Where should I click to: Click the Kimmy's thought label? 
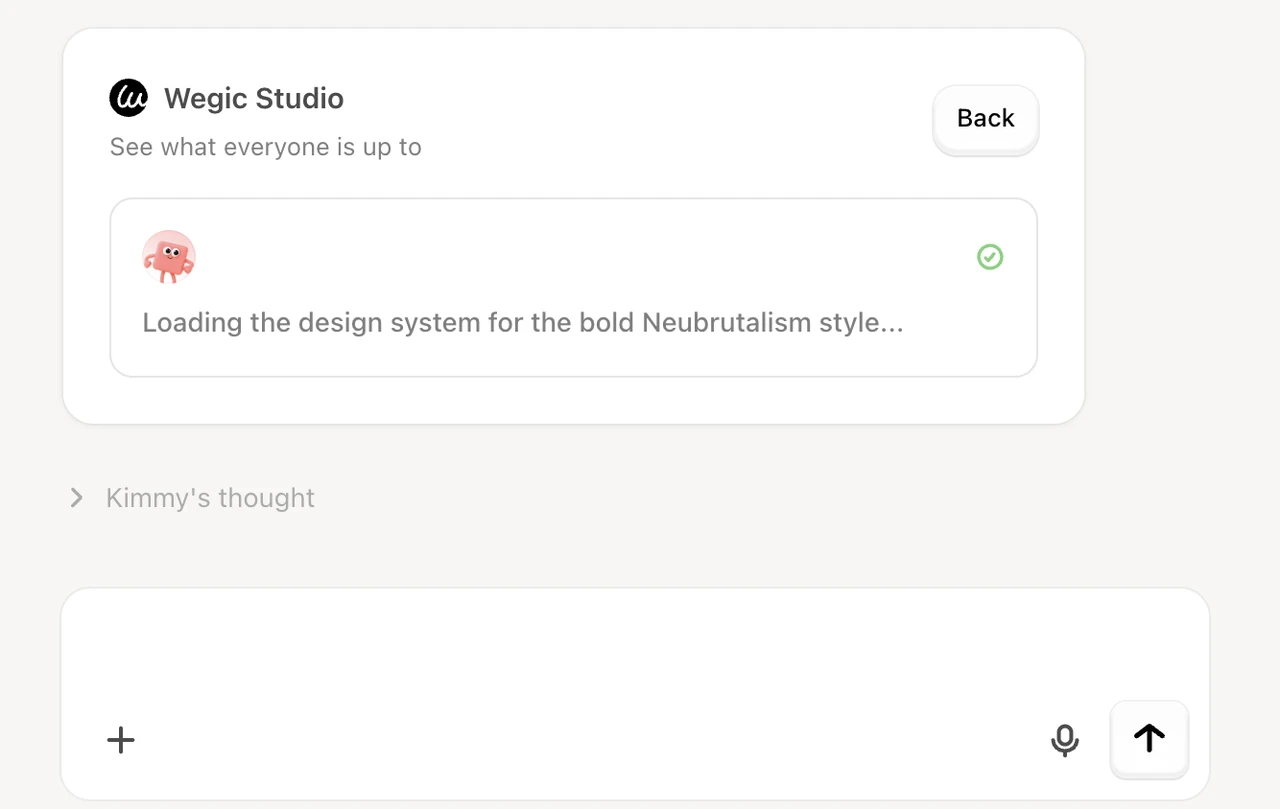point(210,498)
